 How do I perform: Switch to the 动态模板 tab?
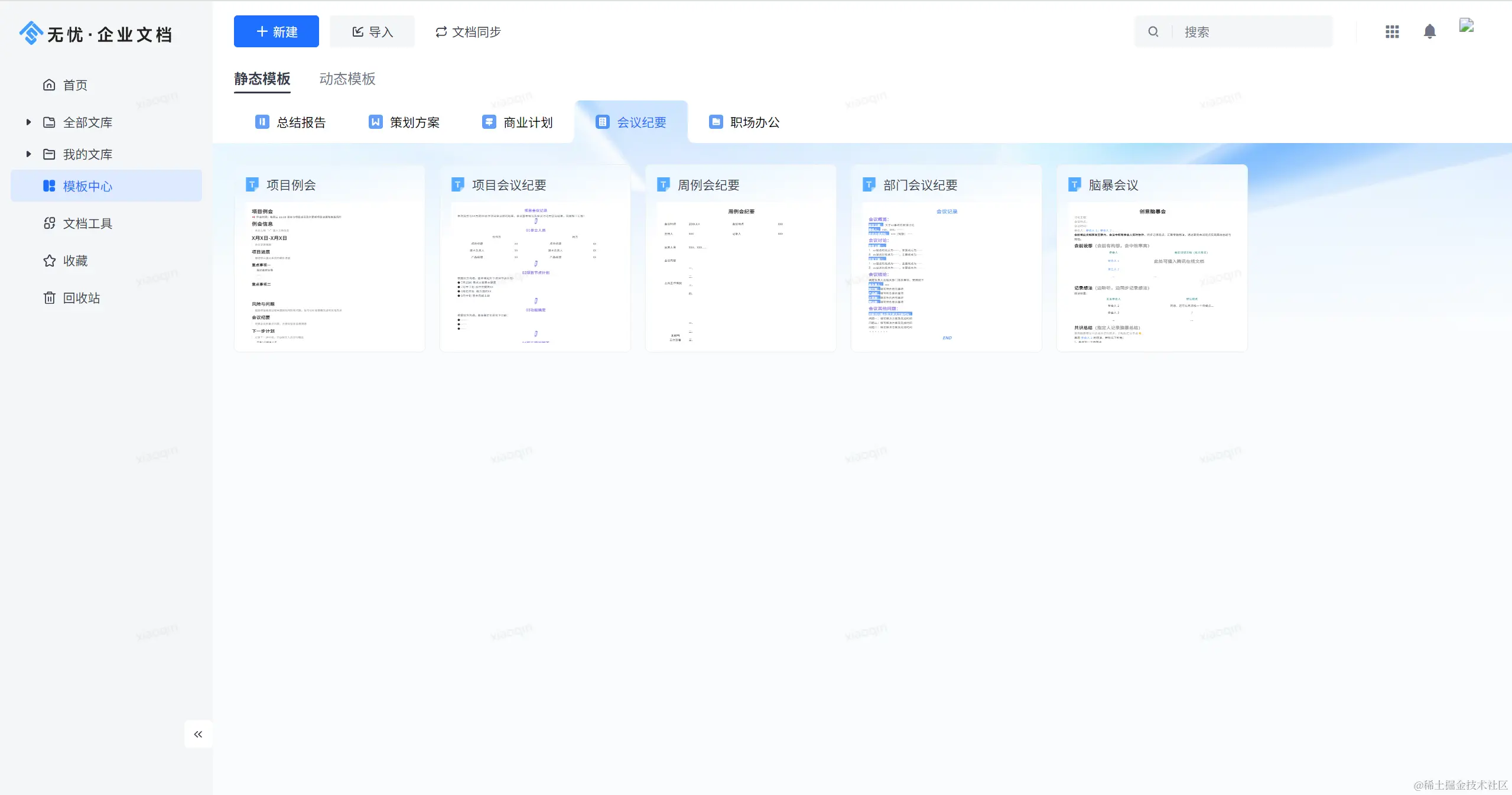click(x=347, y=79)
